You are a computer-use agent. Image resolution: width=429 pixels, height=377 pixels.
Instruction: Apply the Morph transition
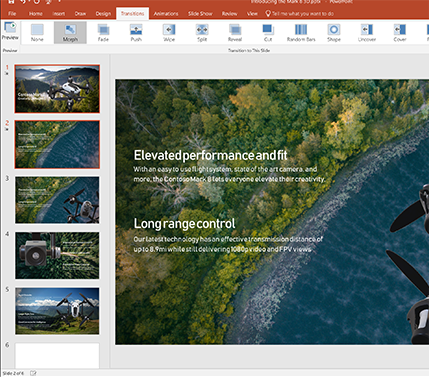(x=70, y=33)
